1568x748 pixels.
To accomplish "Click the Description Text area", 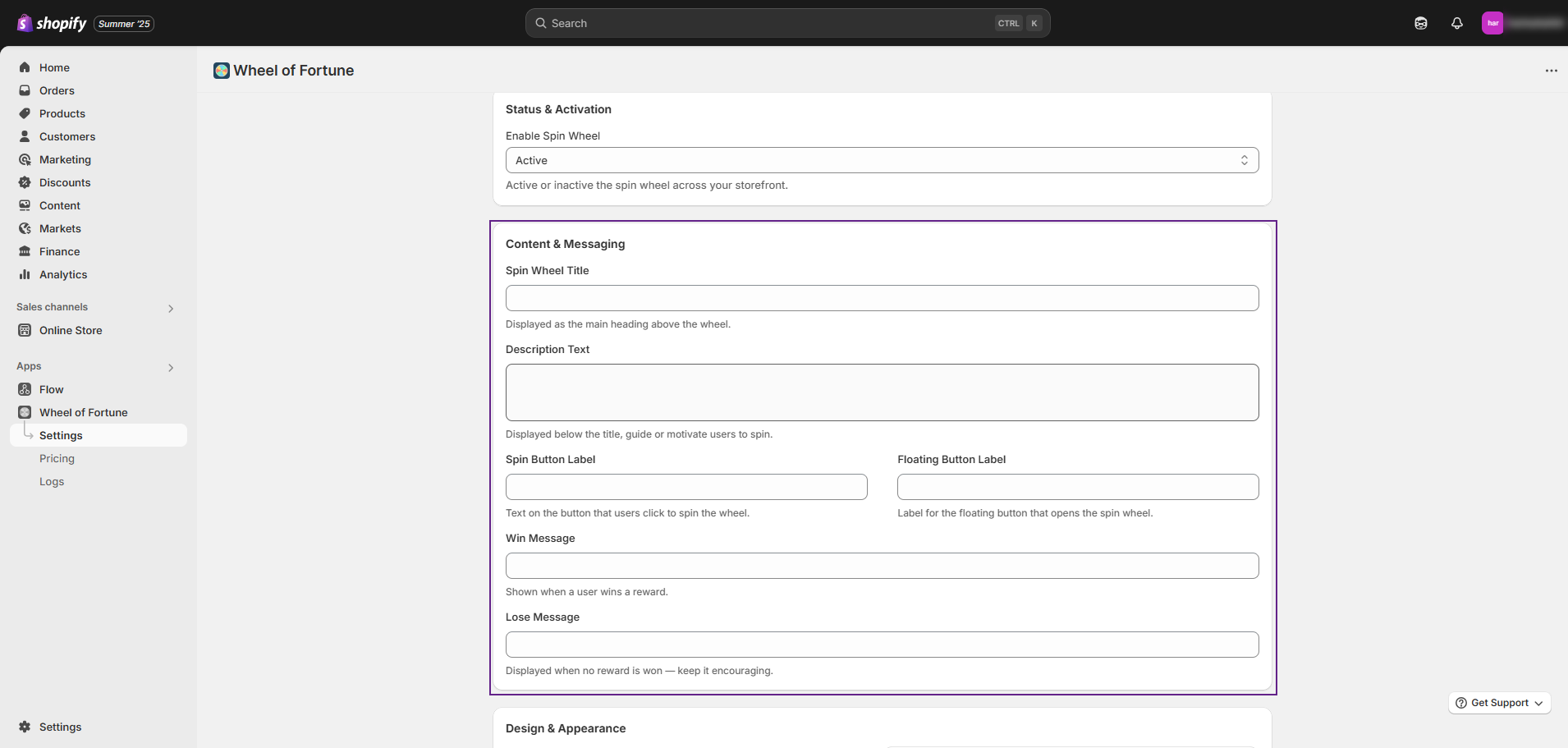I will point(882,392).
